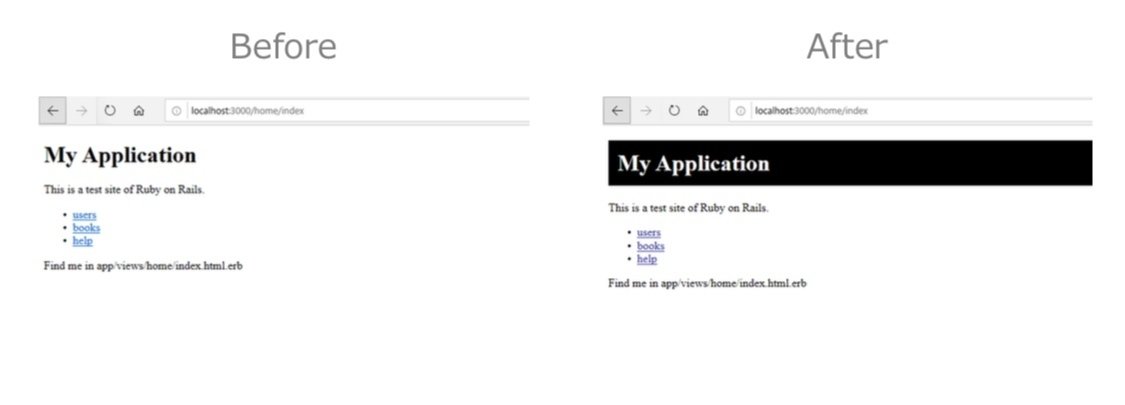Reload the page in the Before browser

(110, 111)
